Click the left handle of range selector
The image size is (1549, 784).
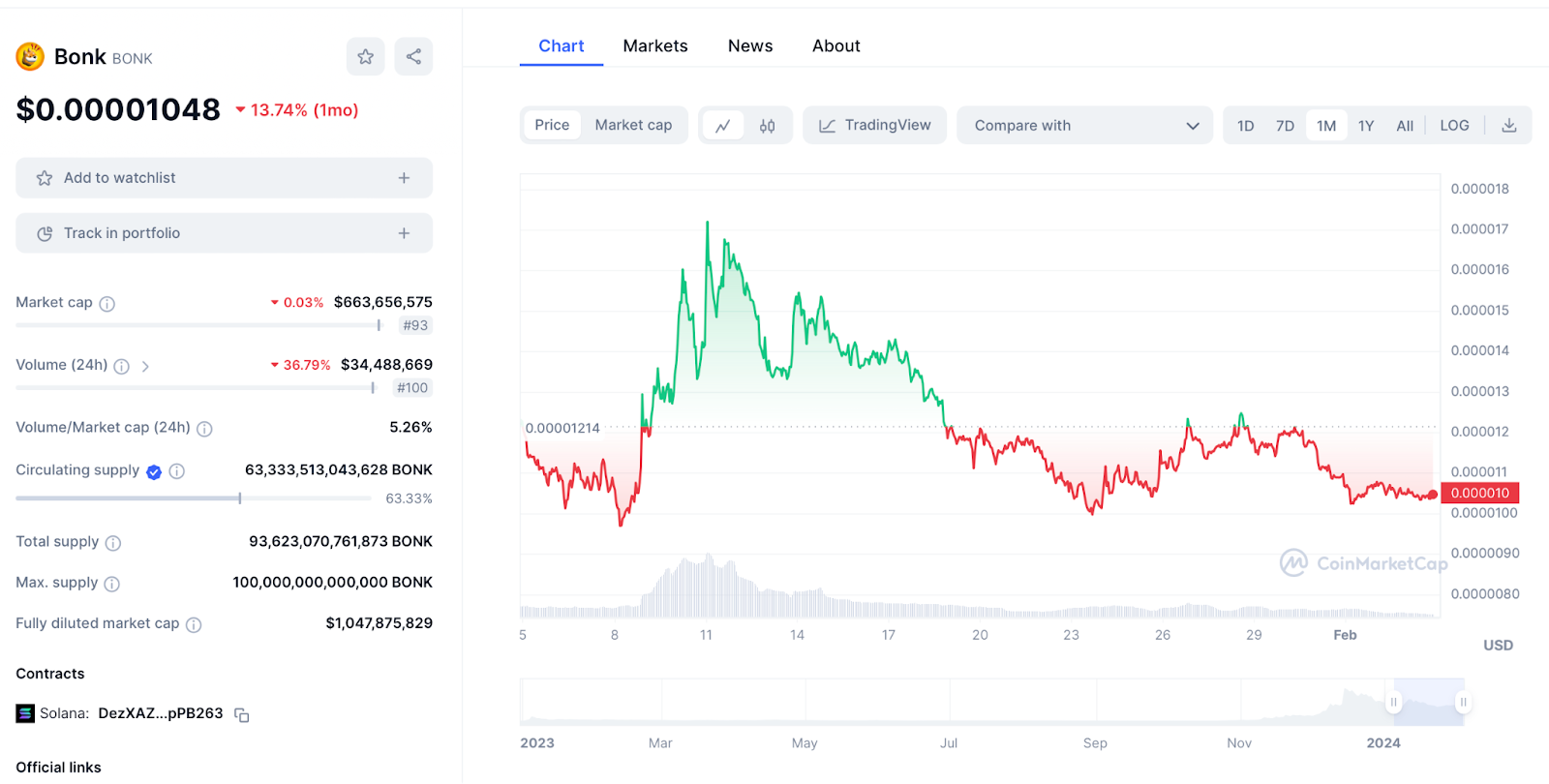[1393, 703]
